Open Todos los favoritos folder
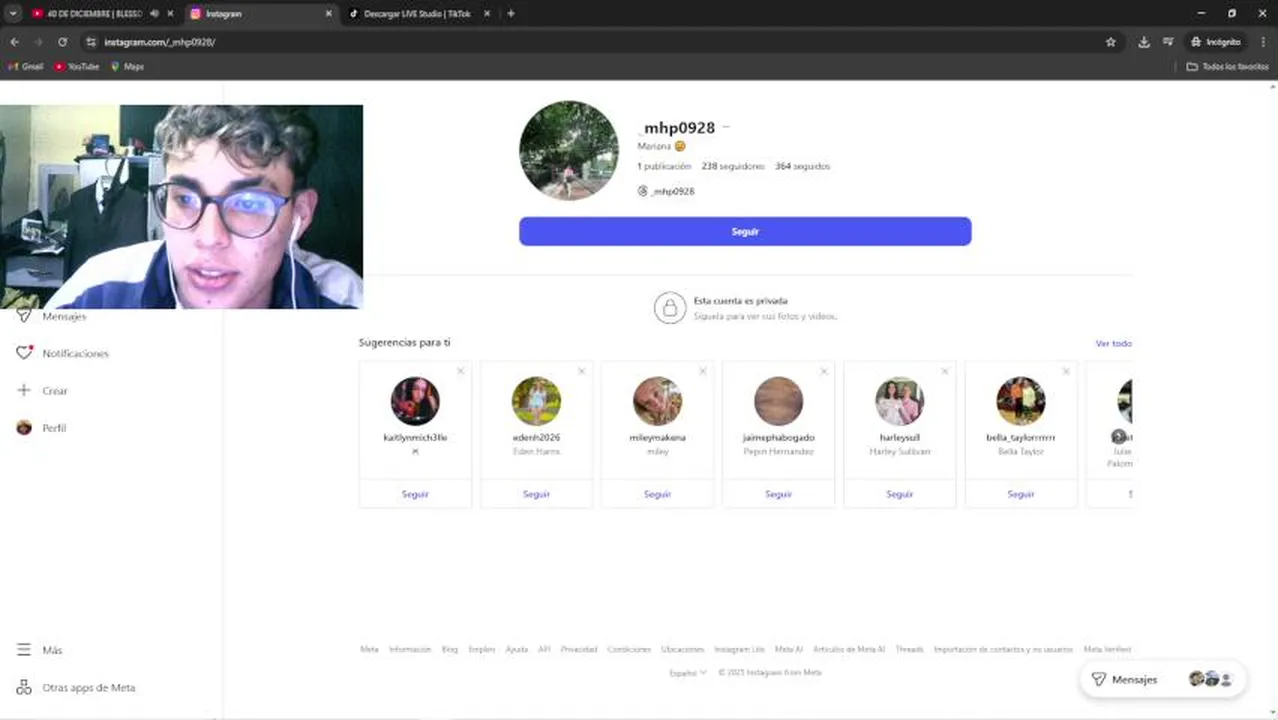Viewport: 1278px width, 720px height. tap(1227, 67)
